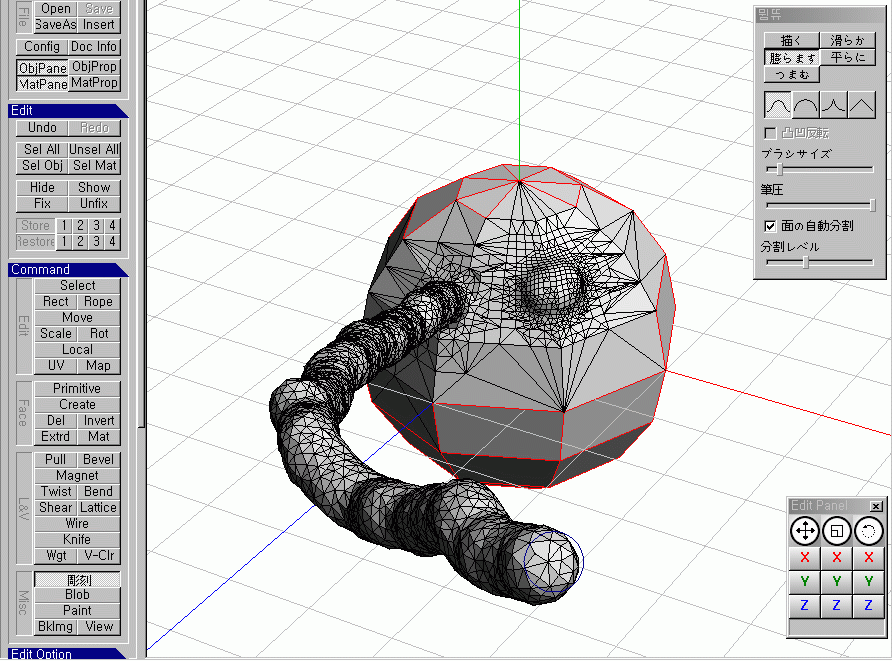Click the blue Z button under the rotate icon
This screenshot has width=892, height=661.
(869, 605)
